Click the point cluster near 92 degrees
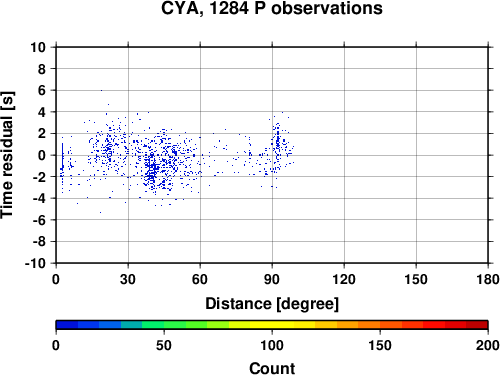Viewport: 500px width, 375px height. pos(277,143)
